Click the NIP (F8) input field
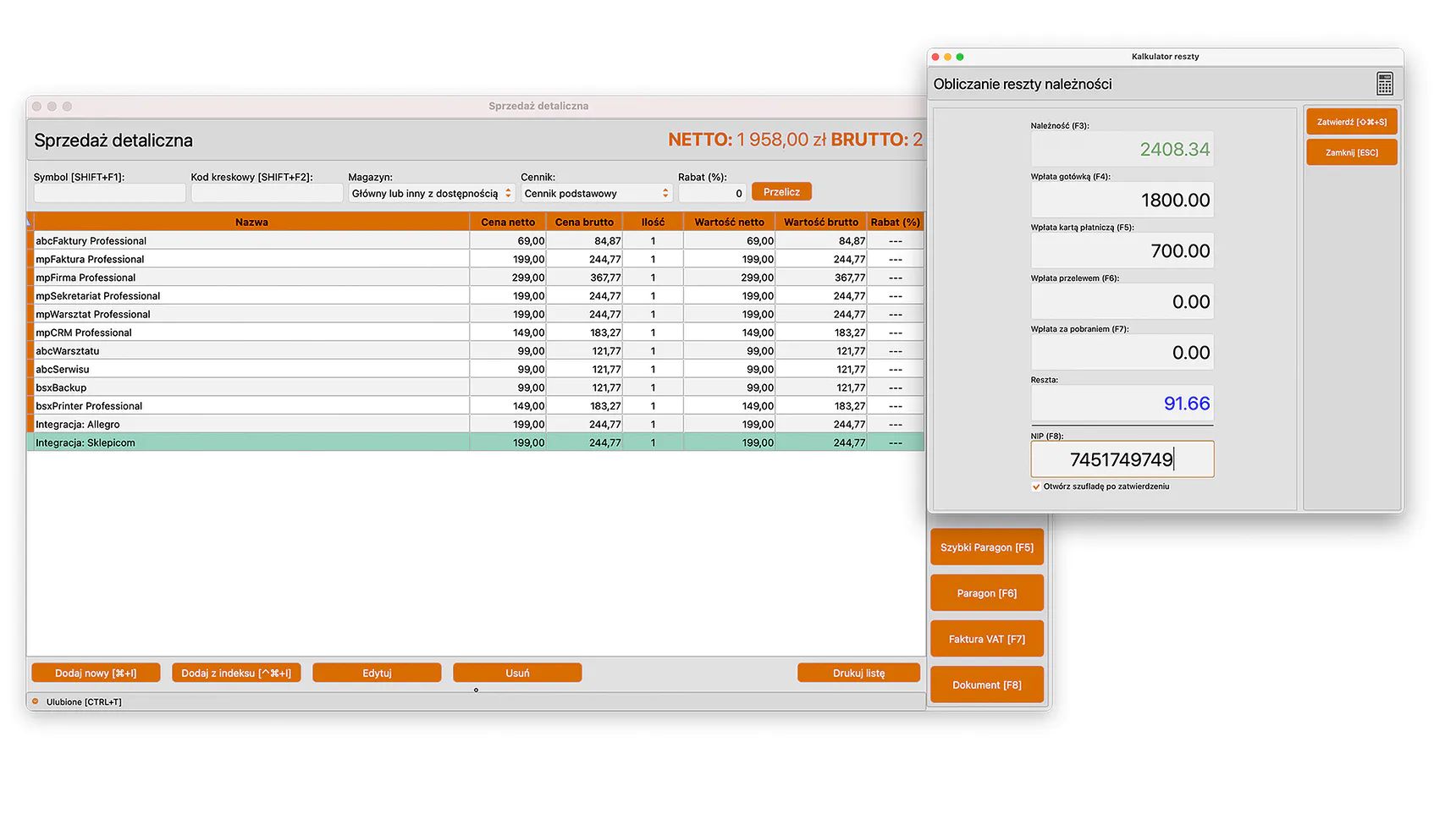The image size is (1456, 819). tap(1122, 459)
